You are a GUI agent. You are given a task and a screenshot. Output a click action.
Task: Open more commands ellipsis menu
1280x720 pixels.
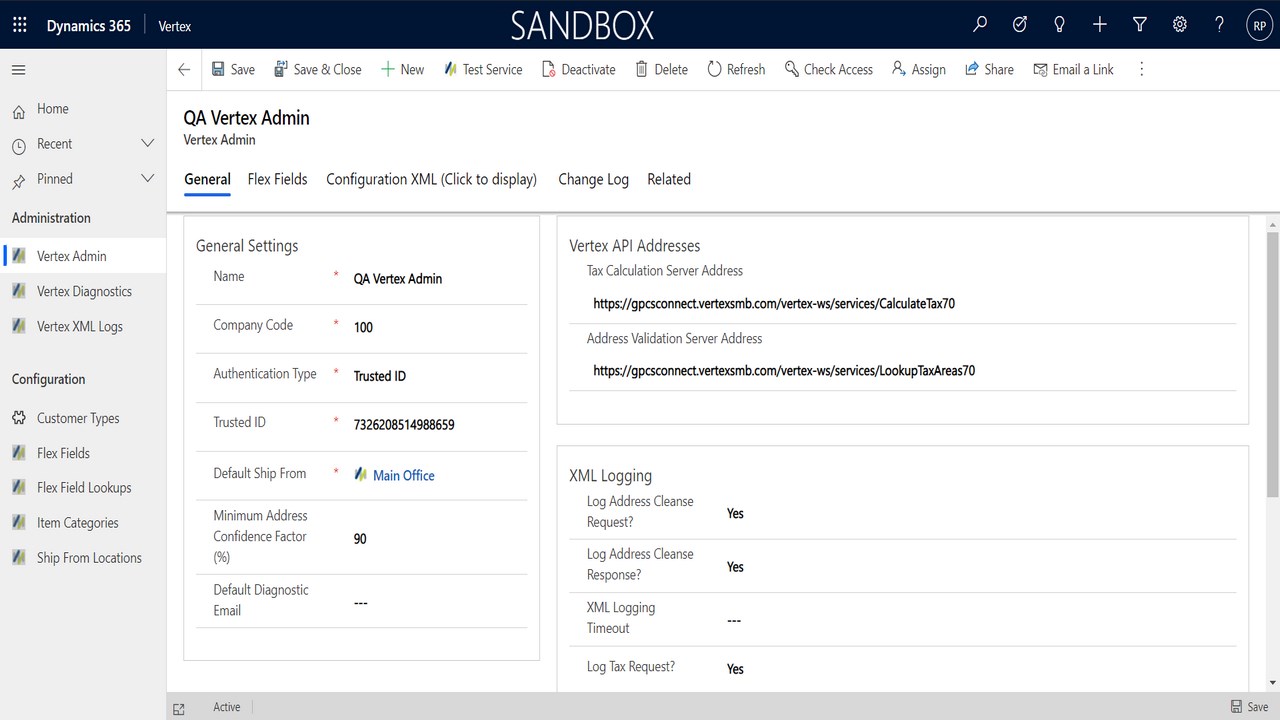click(x=1141, y=70)
